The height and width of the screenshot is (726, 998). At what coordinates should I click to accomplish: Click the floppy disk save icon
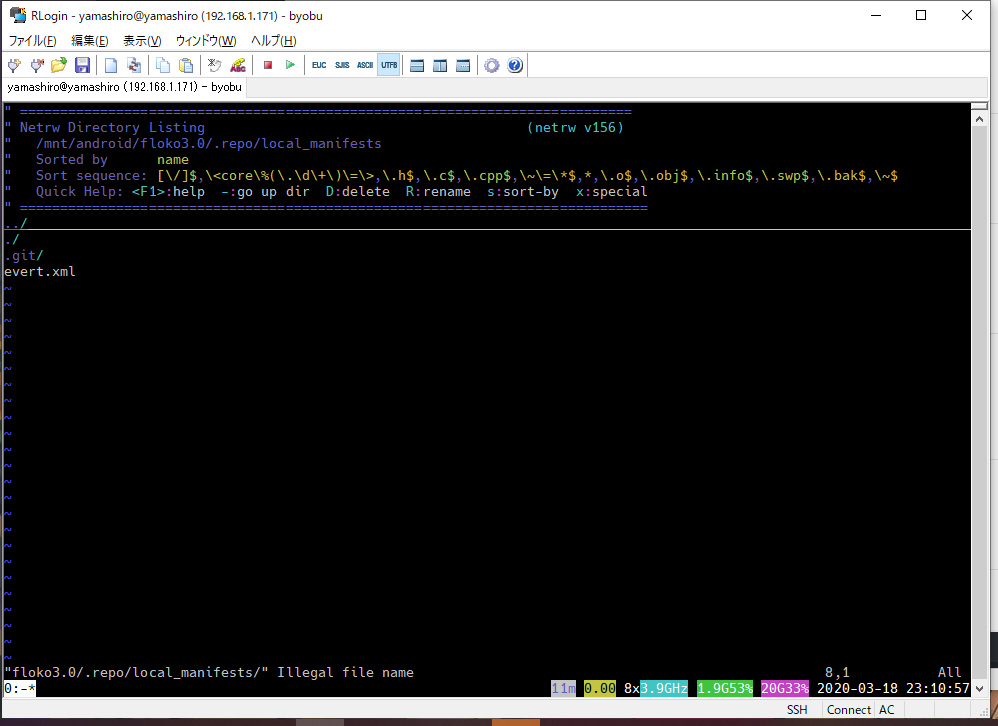pos(82,65)
